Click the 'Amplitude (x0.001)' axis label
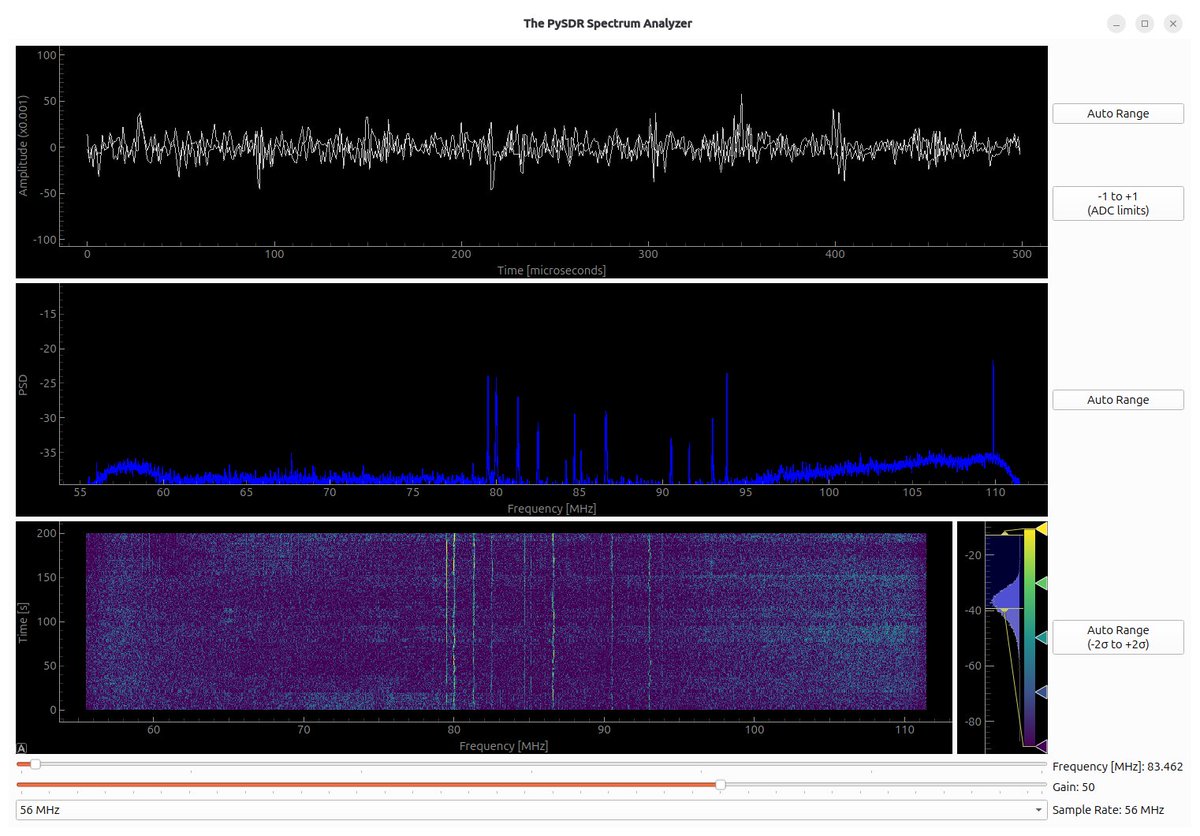 pos(22,145)
